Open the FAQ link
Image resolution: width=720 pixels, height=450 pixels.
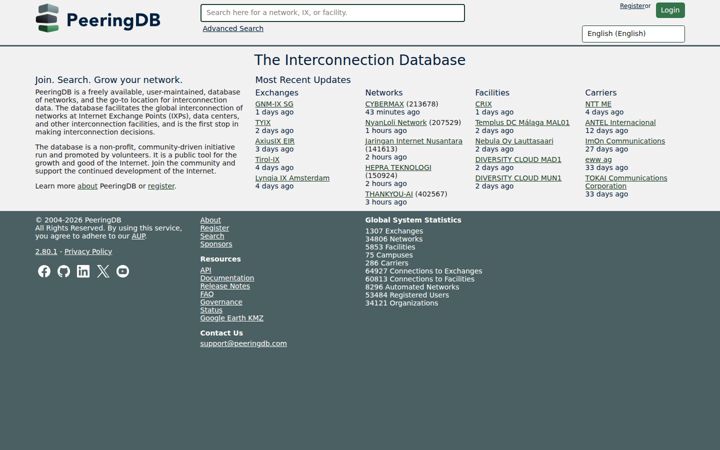click(x=207, y=294)
